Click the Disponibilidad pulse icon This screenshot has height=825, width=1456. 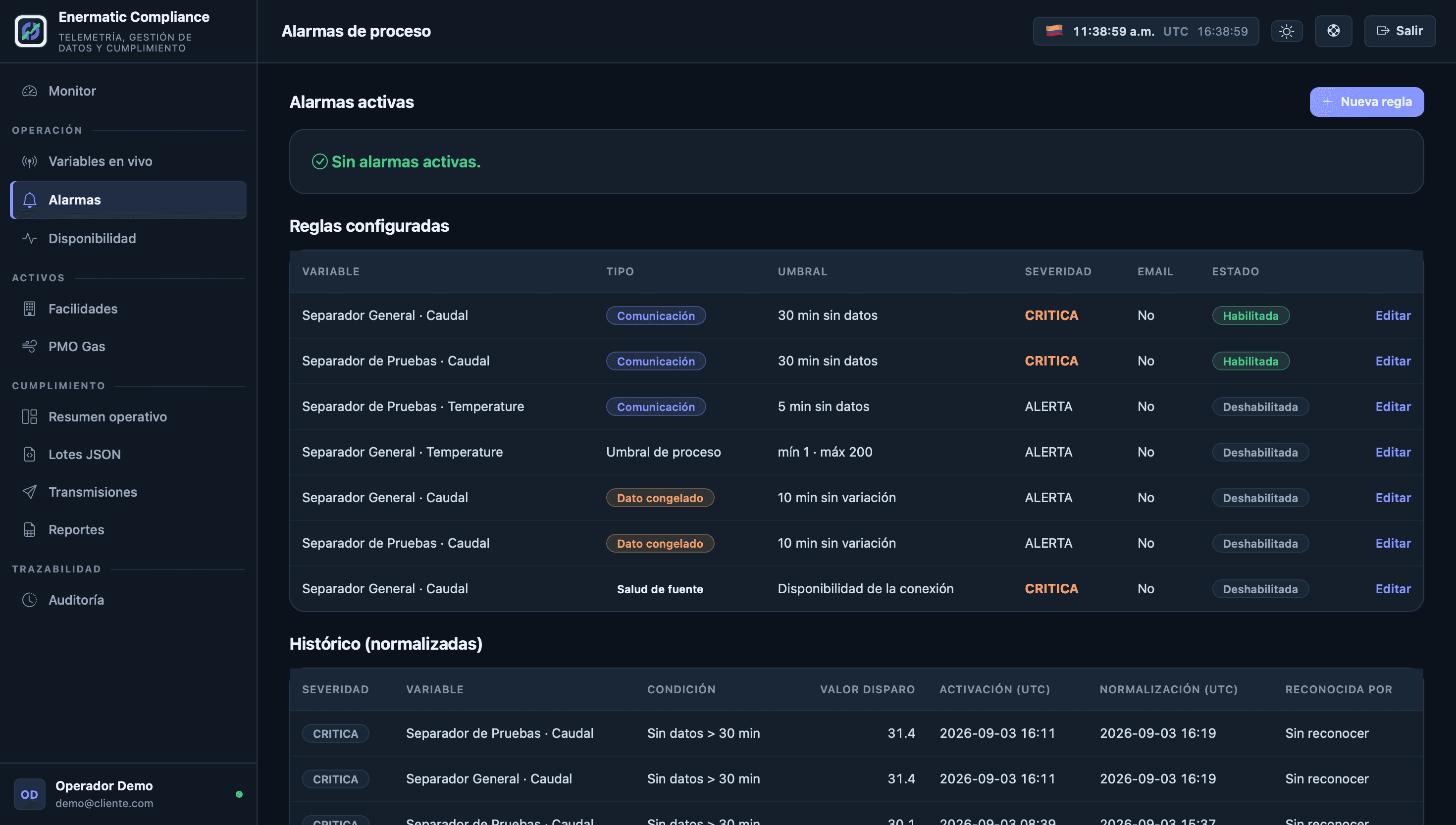pyautogui.click(x=29, y=239)
